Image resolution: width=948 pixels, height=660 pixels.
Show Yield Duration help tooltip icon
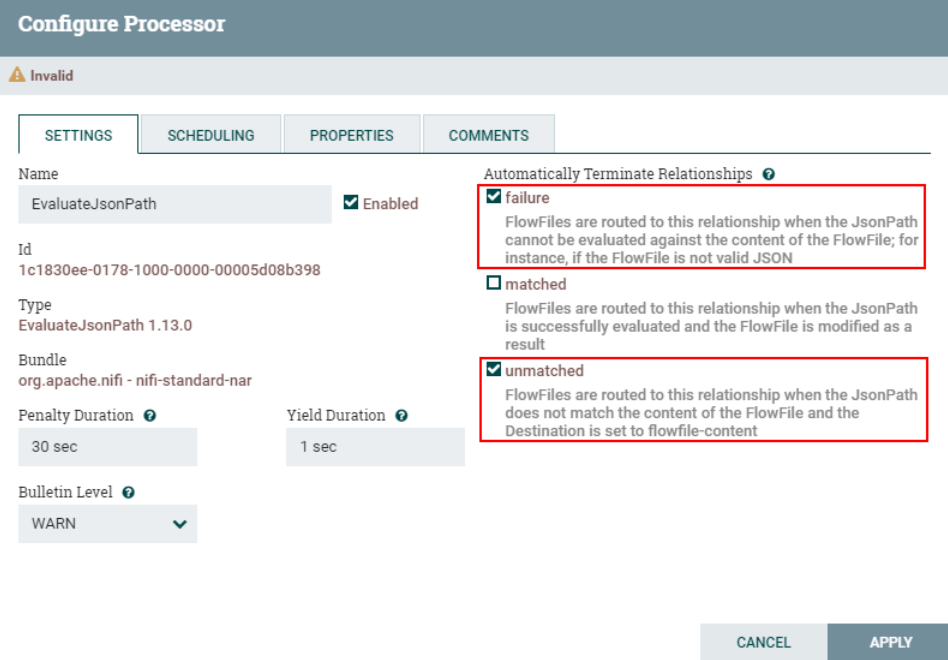pyautogui.click(x=401, y=416)
